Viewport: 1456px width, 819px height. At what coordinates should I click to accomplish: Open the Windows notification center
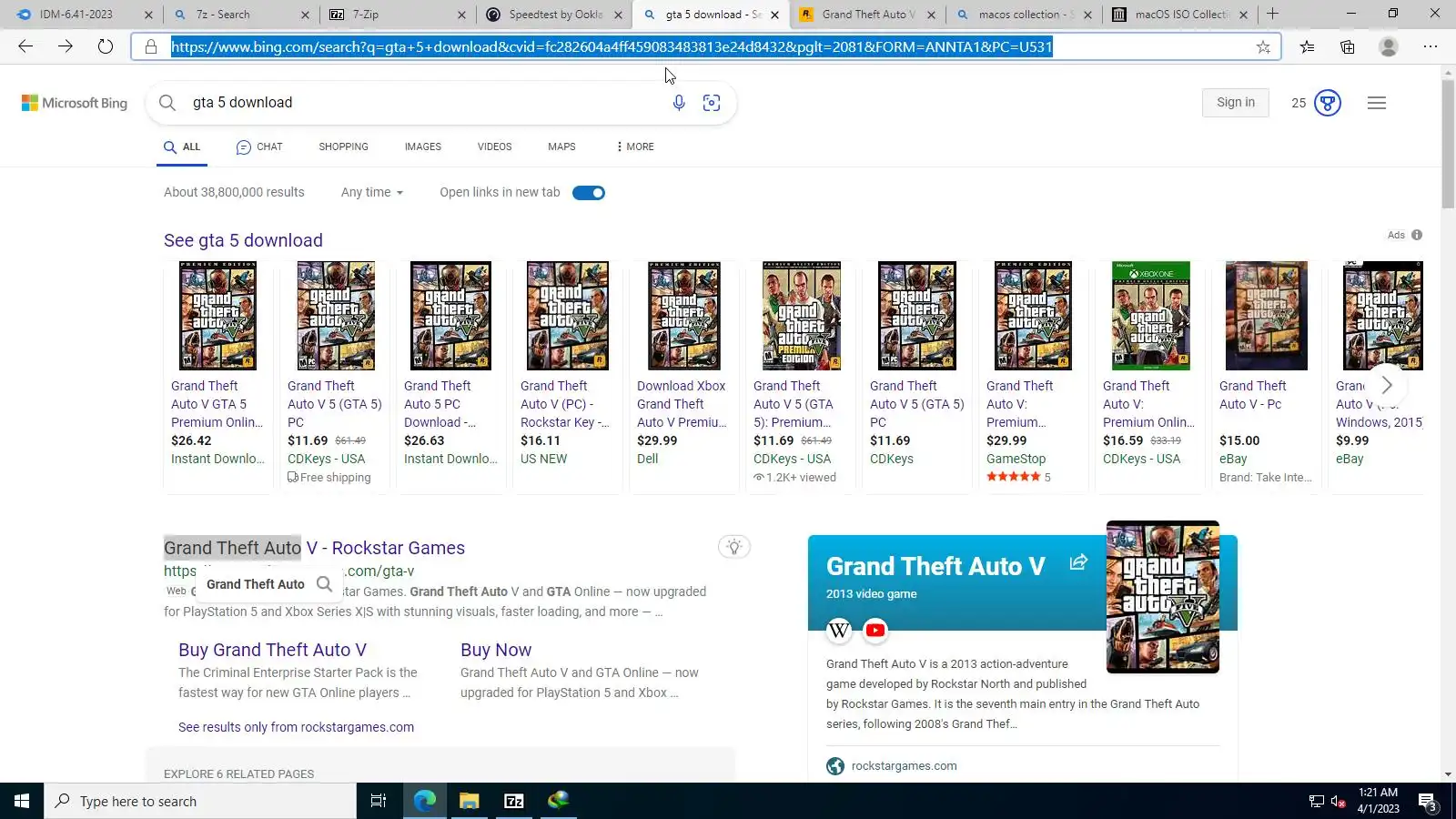(1428, 802)
